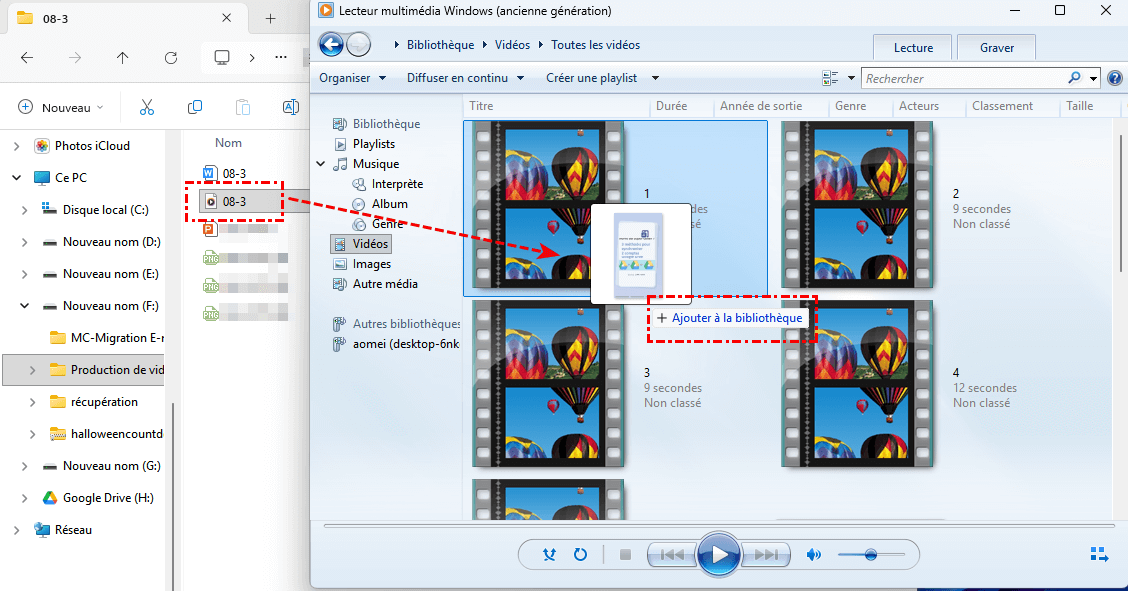Adjust the volume slider handle
This screenshot has height=591, width=1128.
[871, 554]
